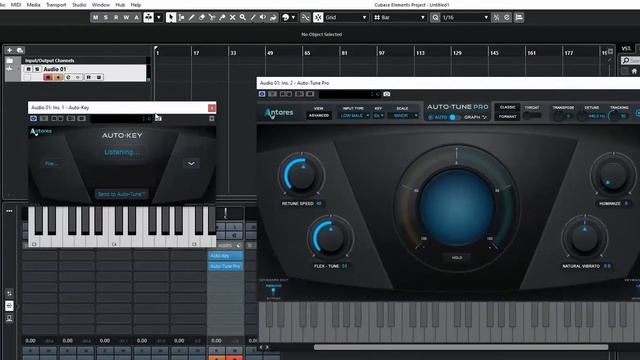Select the Draw pencil tool

pyautogui.click(x=191, y=18)
